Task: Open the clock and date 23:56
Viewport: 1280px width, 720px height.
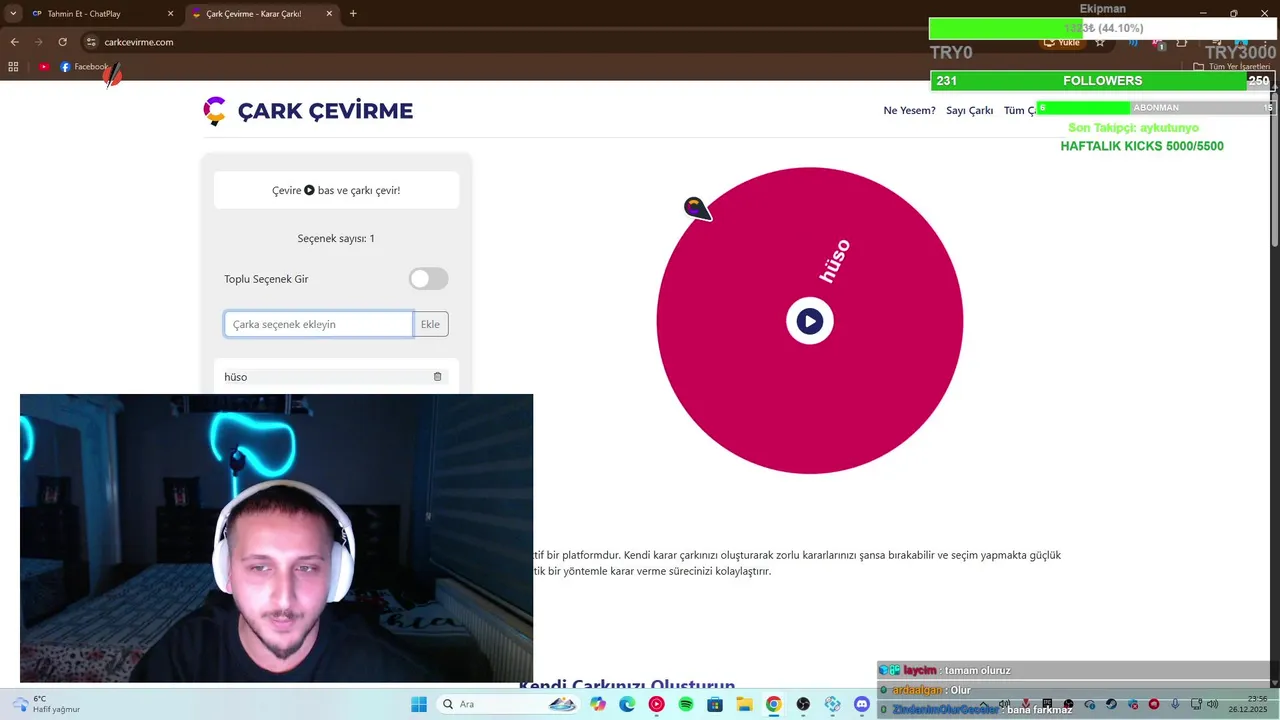Action: pyautogui.click(x=1247, y=704)
